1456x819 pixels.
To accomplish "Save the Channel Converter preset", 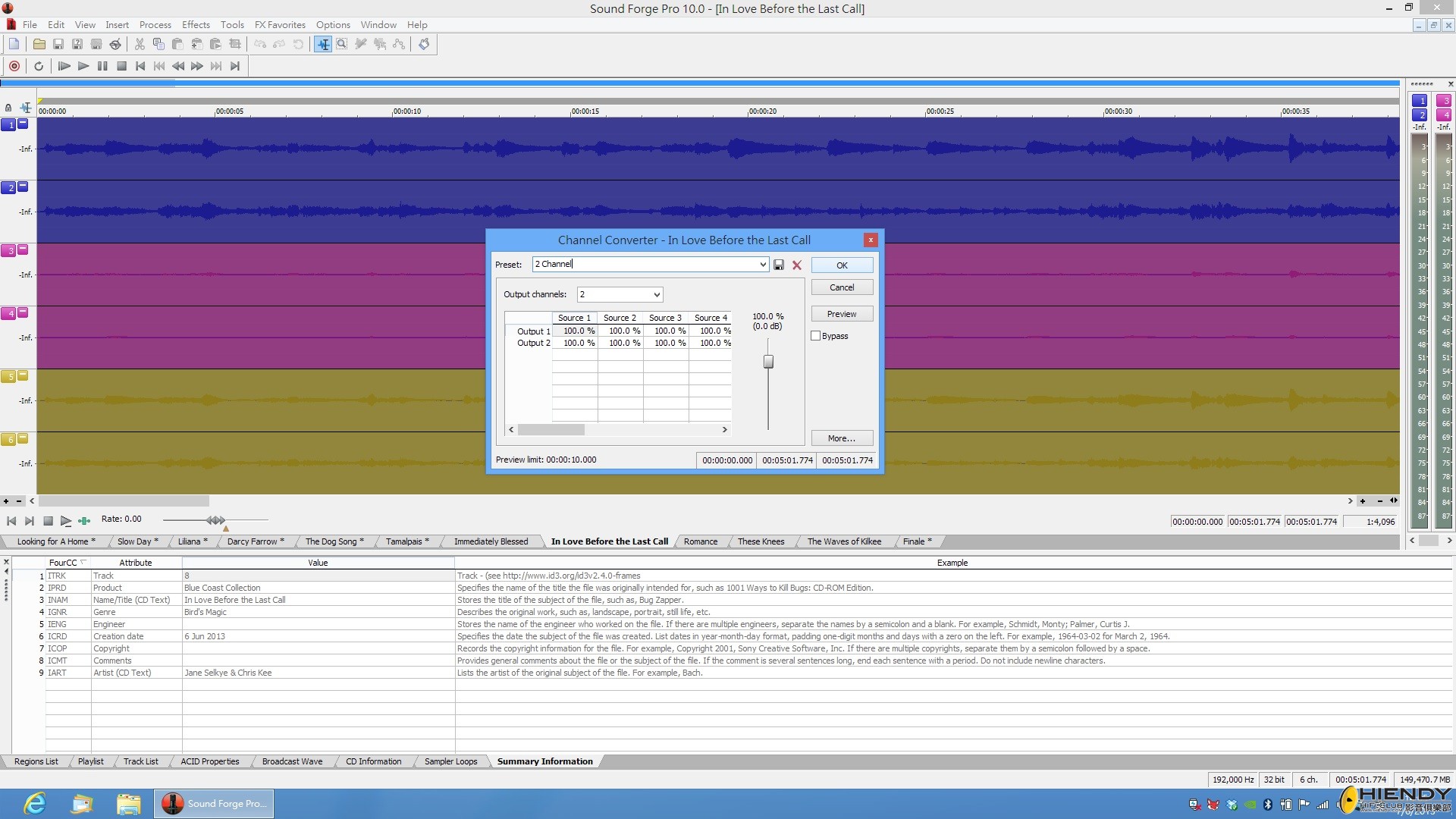I will 779,265.
